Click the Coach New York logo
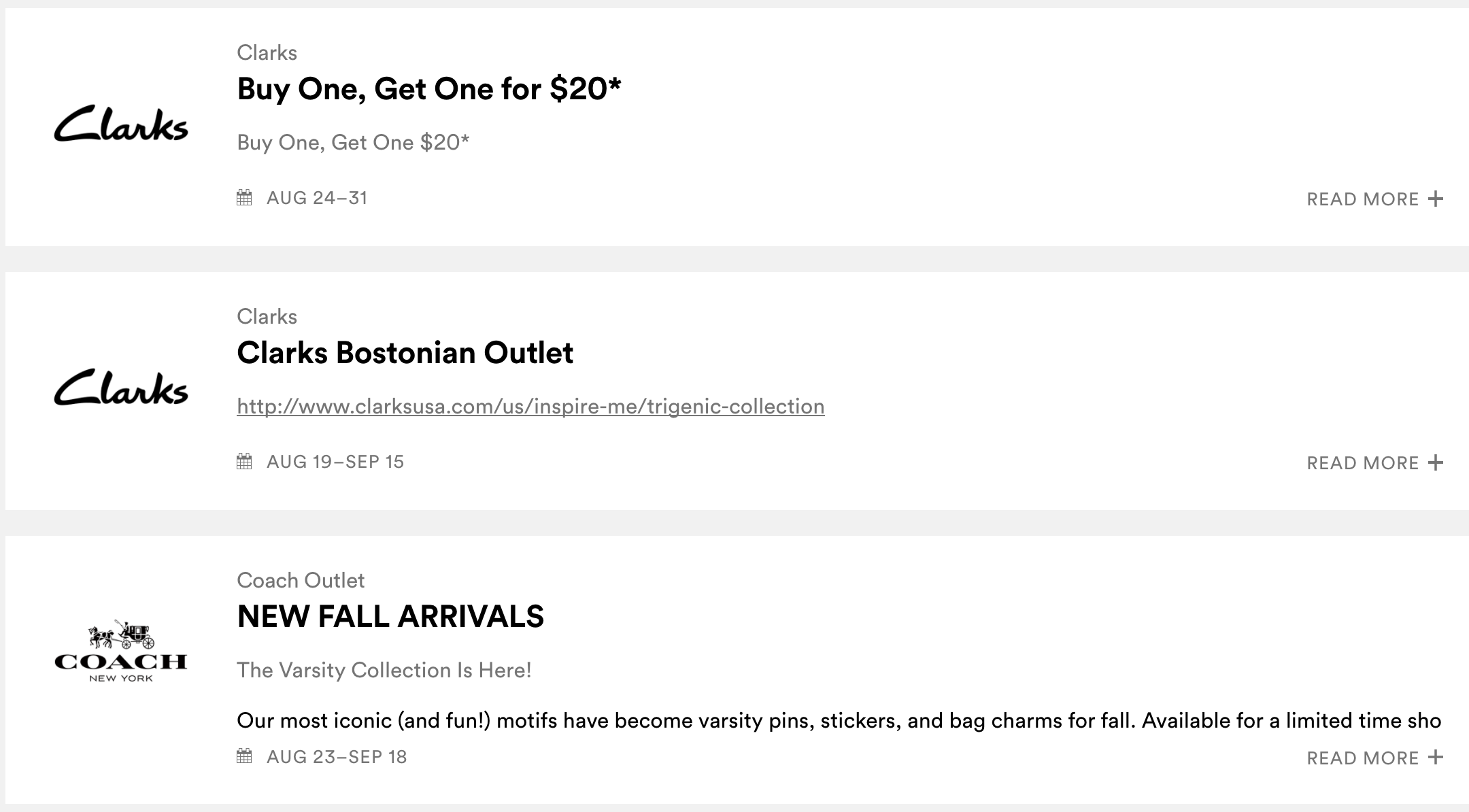Viewport: 1469px width, 812px height. (121, 652)
